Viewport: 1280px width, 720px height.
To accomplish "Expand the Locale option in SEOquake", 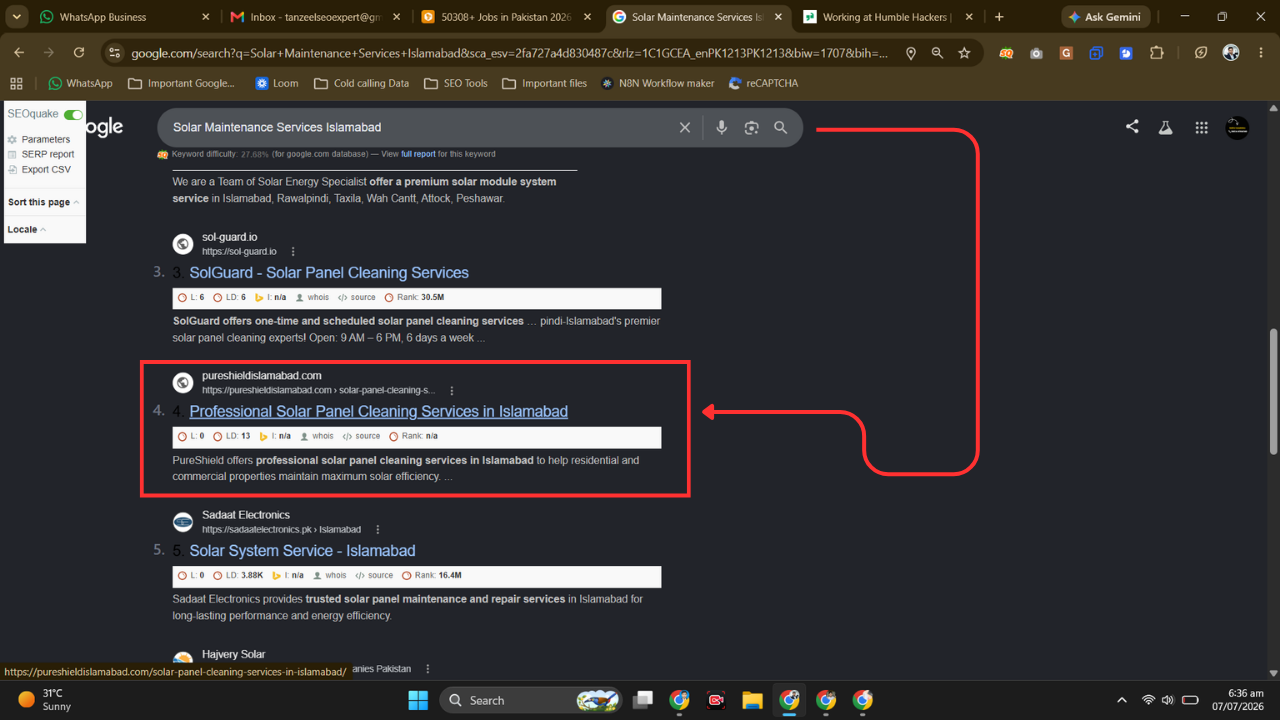I will (27, 229).
